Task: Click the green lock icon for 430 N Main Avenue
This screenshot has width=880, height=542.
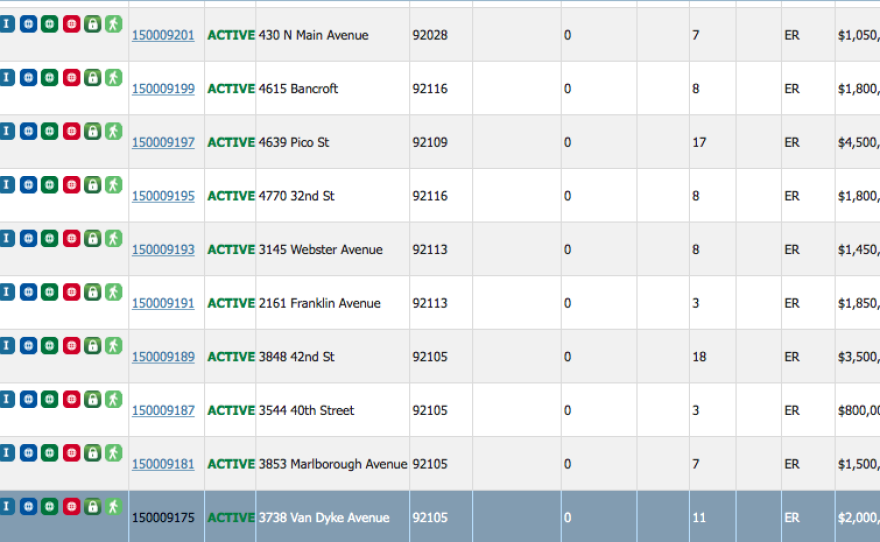Action: coord(93,24)
